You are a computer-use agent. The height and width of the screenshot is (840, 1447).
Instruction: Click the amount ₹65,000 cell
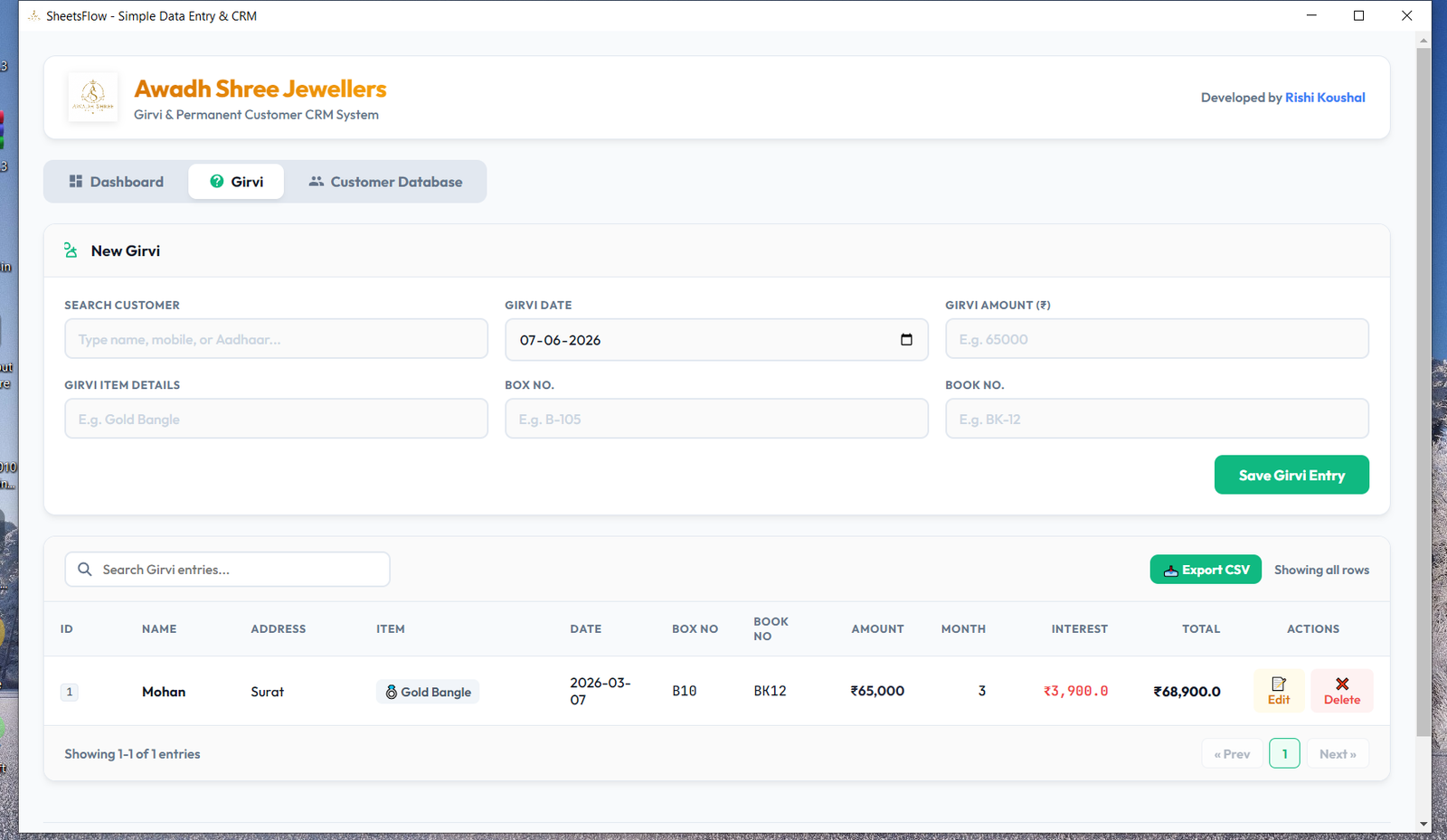pos(877,691)
